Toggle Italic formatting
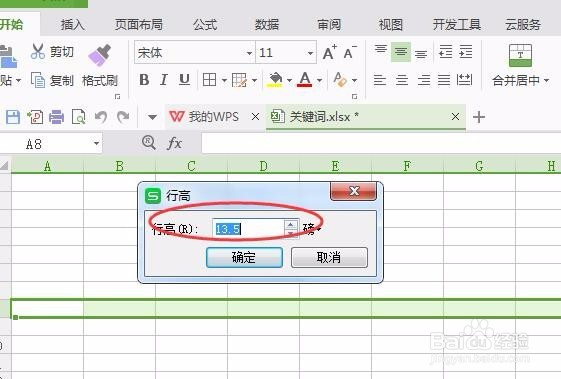The height and width of the screenshot is (379, 561). 164,80
